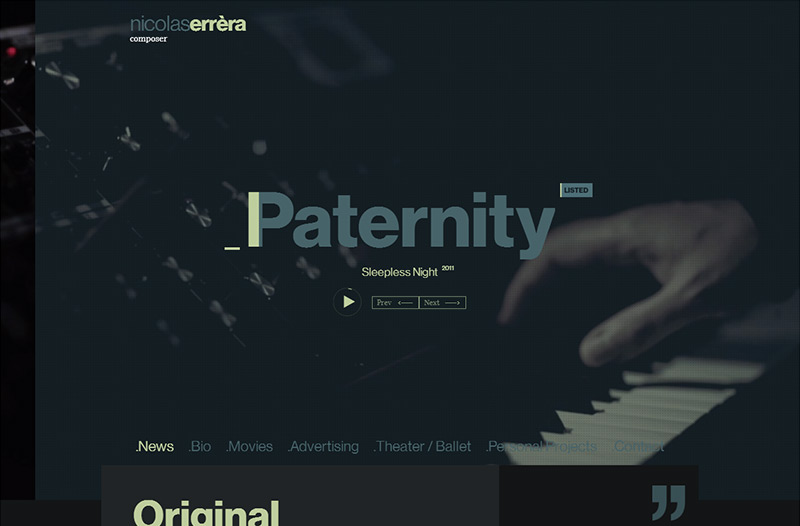Go to the previous track with Prev
The width and height of the screenshot is (800, 526).
tap(395, 303)
